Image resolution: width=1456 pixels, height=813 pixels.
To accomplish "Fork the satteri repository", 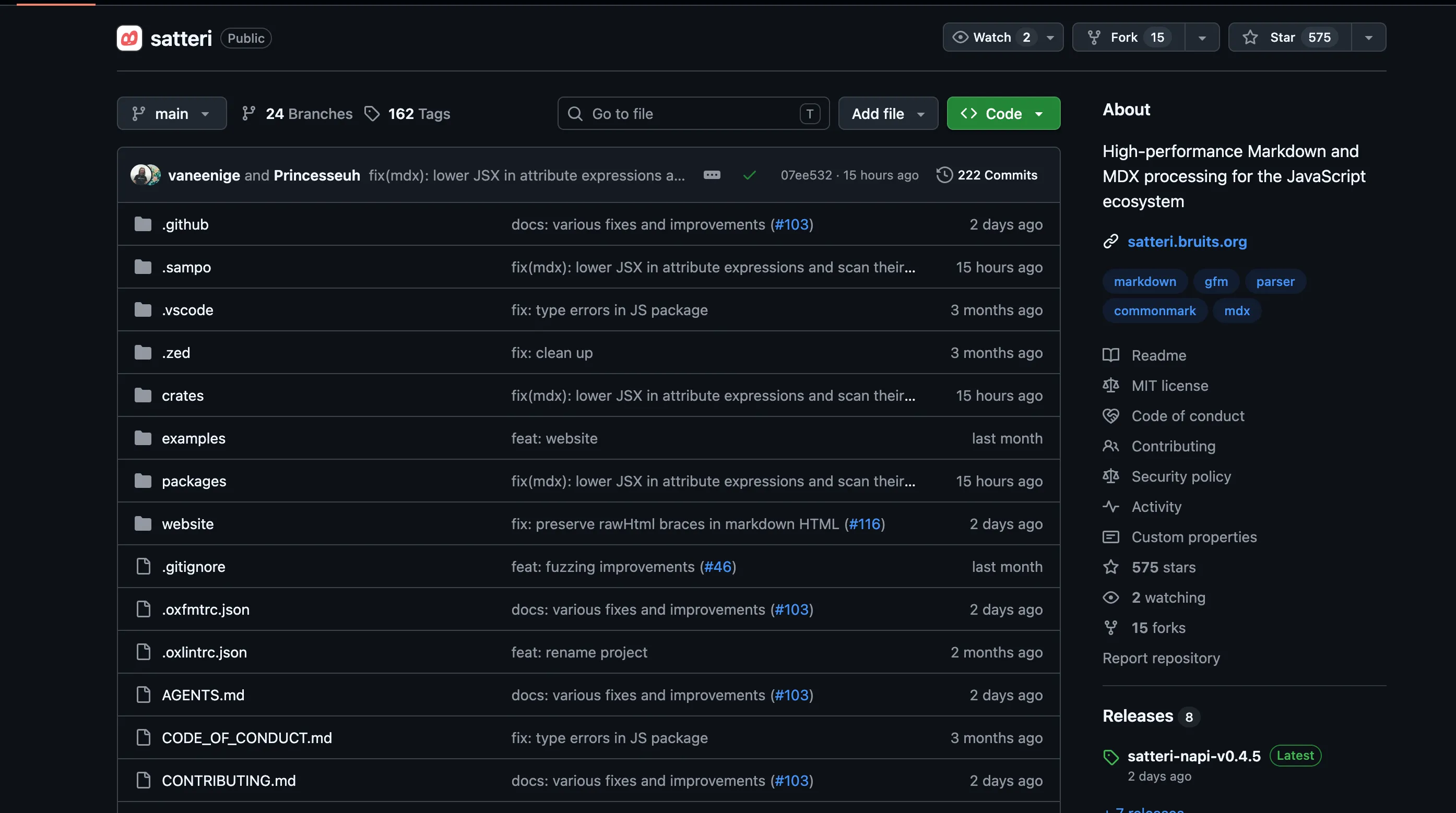I will pyautogui.click(x=1128, y=37).
